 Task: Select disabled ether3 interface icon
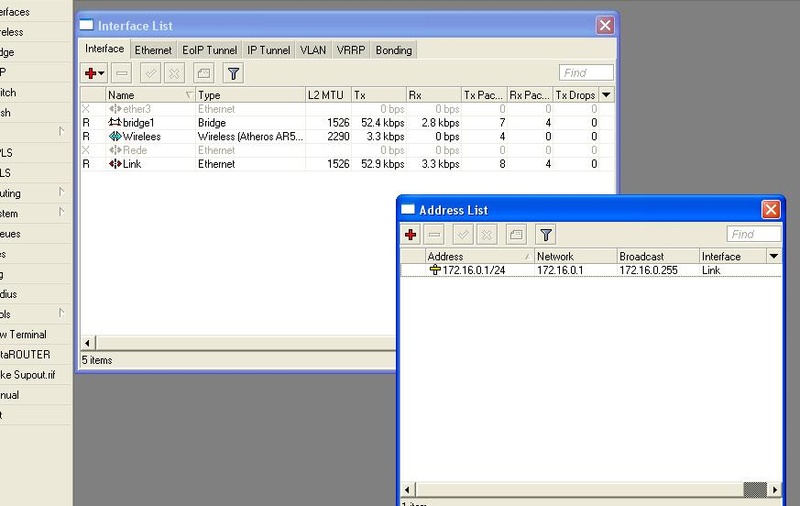point(115,109)
